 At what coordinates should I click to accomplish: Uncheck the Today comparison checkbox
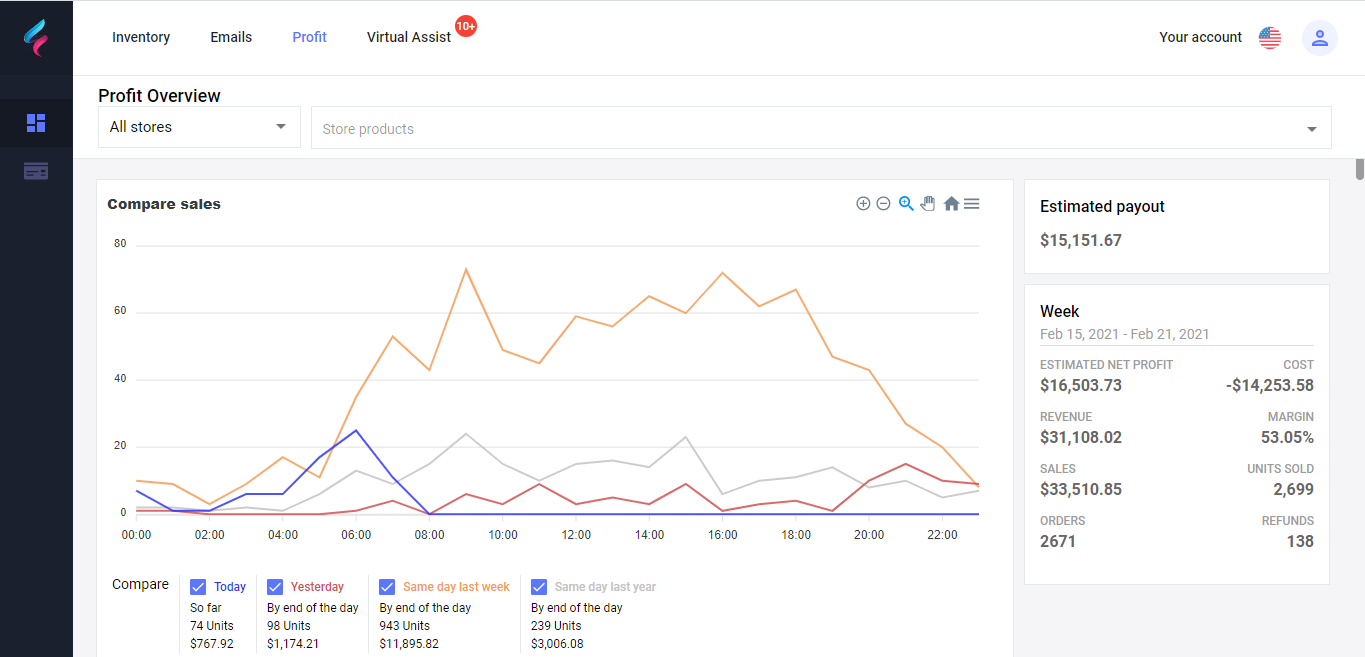click(198, 587)
